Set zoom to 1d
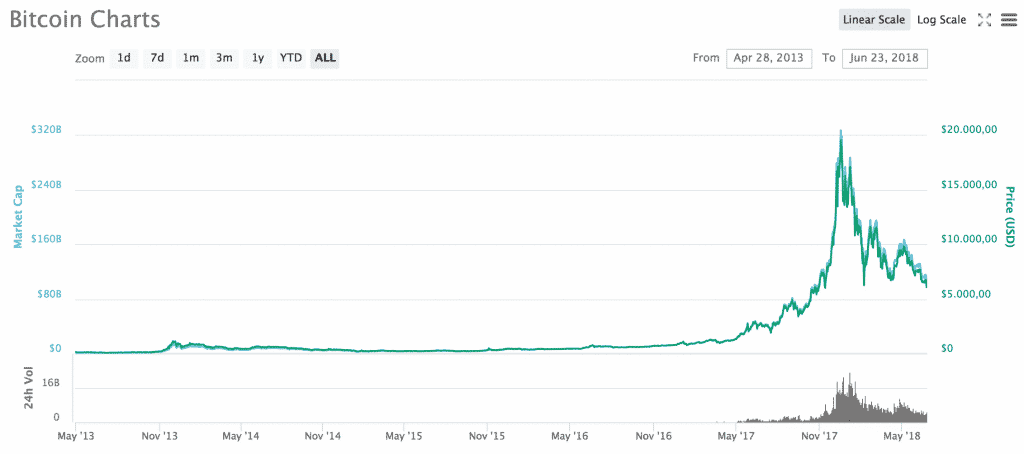1024x454 pixels. coord(124,57)
